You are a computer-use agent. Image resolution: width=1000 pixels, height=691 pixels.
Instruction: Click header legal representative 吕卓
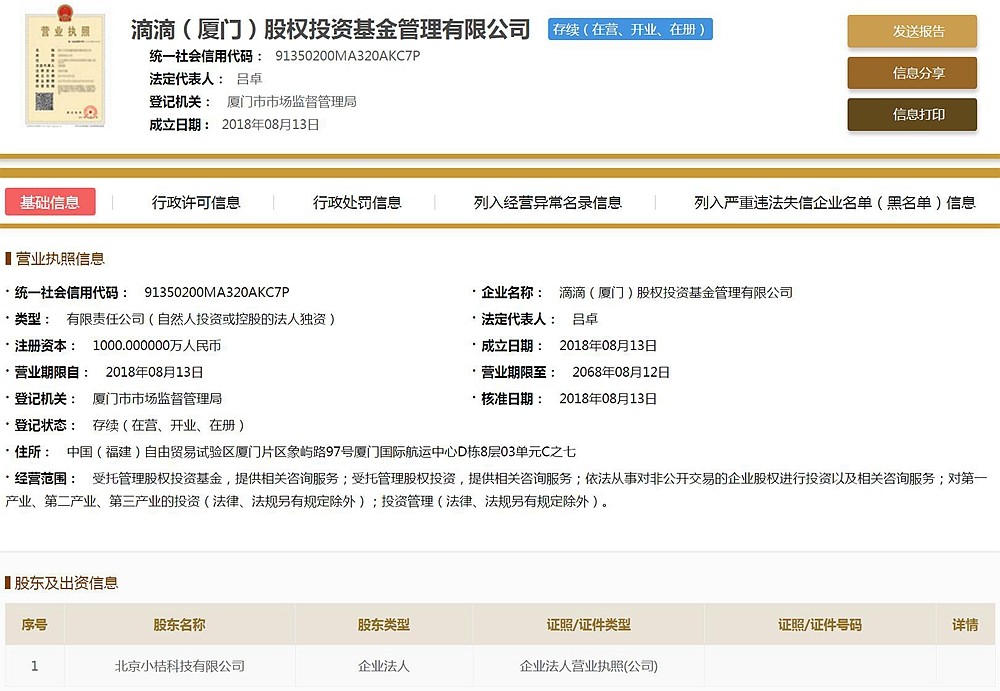click(249, 78)
